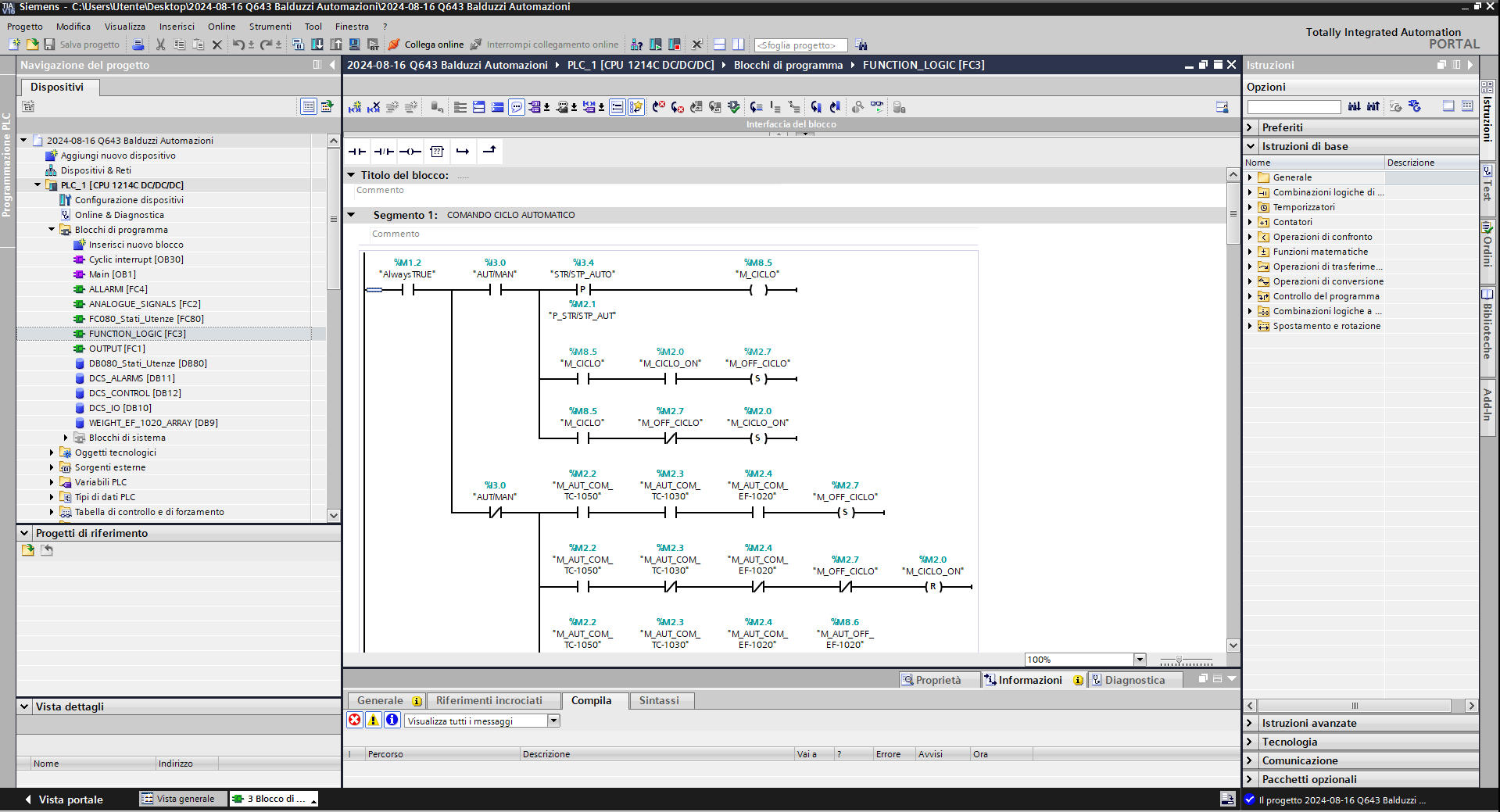Click the insert network icon
This screenshot has width=1500, height=812.
pyautogui.click(x=355, y=107)
